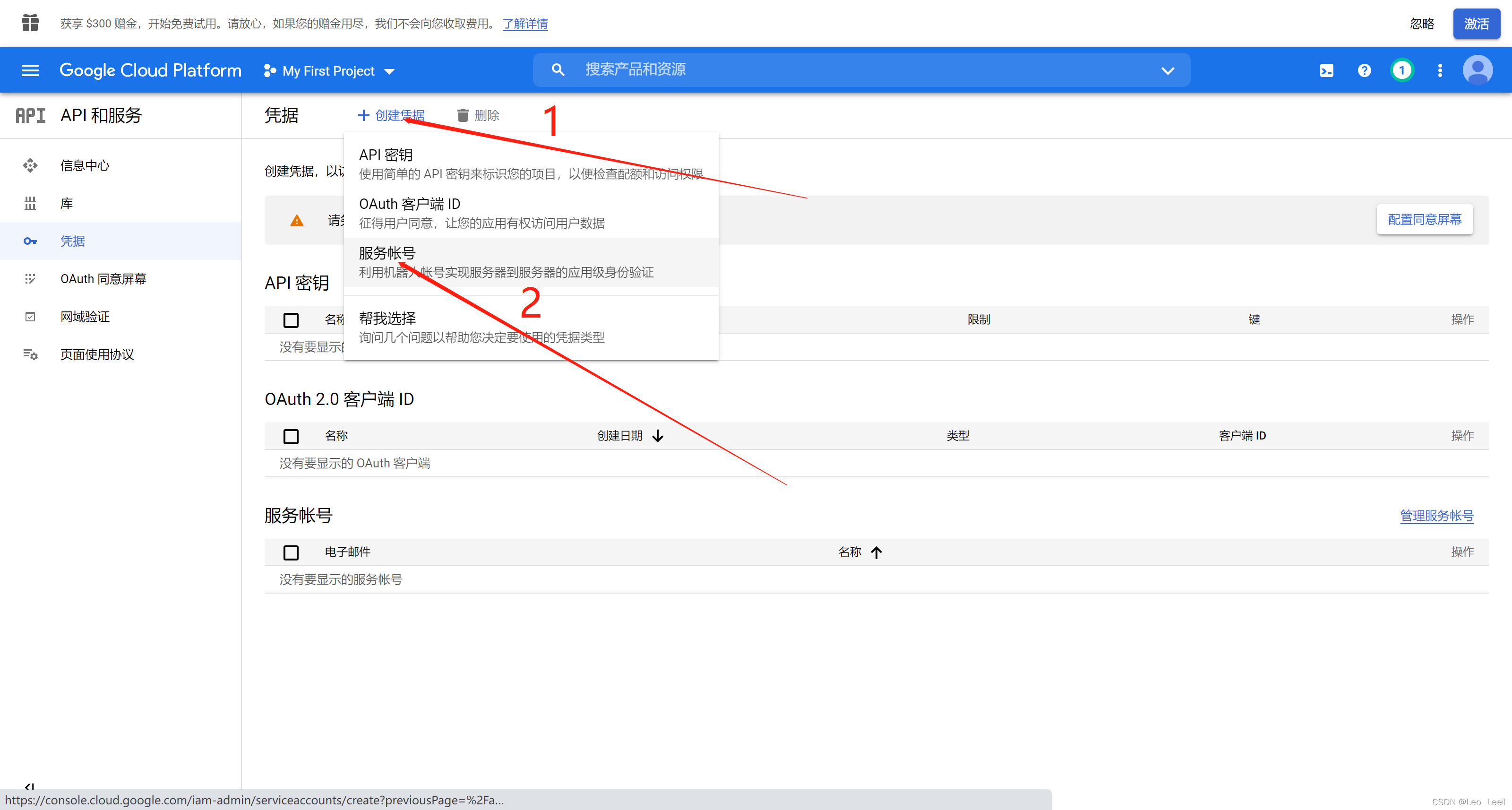This screenshot has height=810, width=1512.
Task: Open the three-dot more options menu
Action: (x=1439, y=70)
